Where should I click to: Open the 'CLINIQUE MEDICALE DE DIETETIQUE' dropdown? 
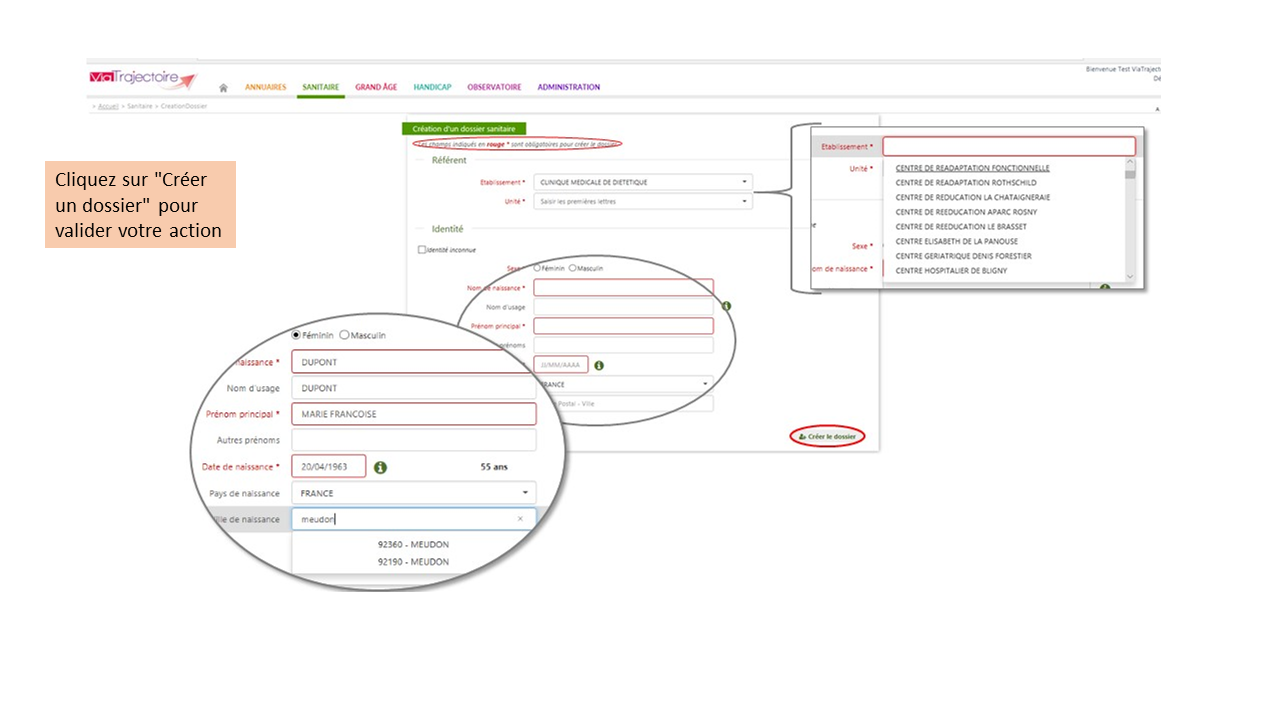[643, 182]
